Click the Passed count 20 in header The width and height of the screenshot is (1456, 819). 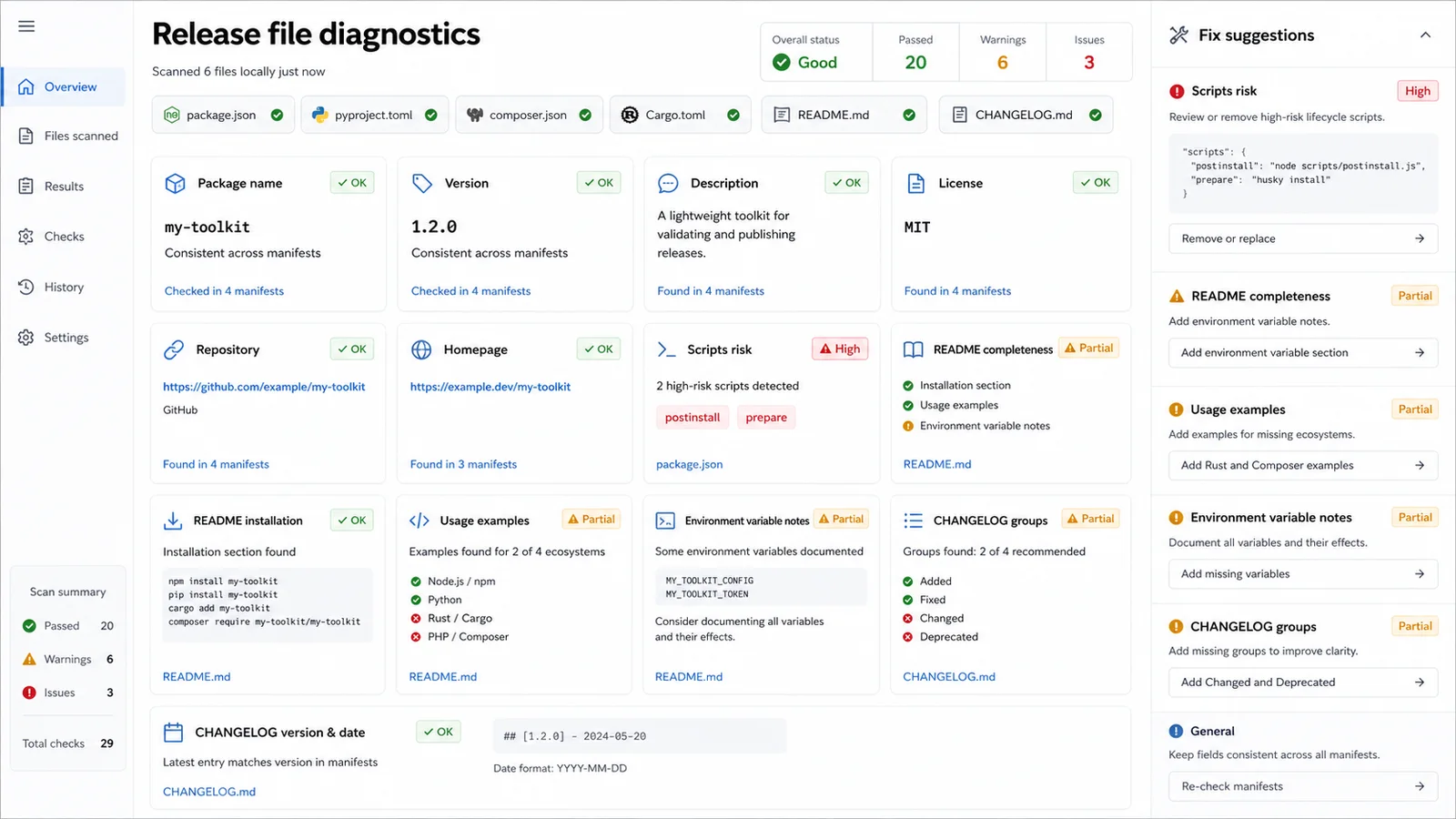click(915, 63)
